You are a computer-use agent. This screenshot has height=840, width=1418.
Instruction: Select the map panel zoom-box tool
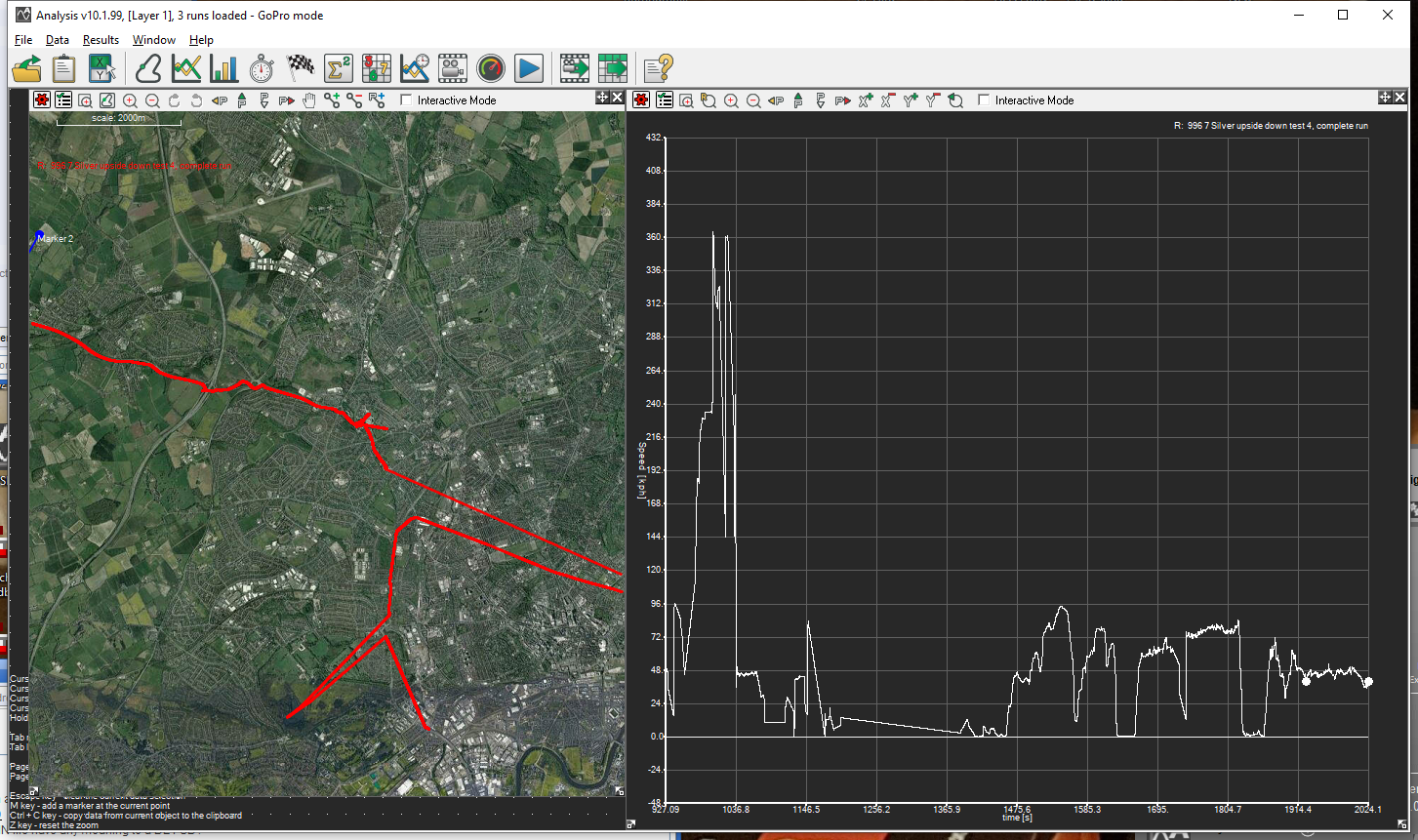tap(85, 100)
